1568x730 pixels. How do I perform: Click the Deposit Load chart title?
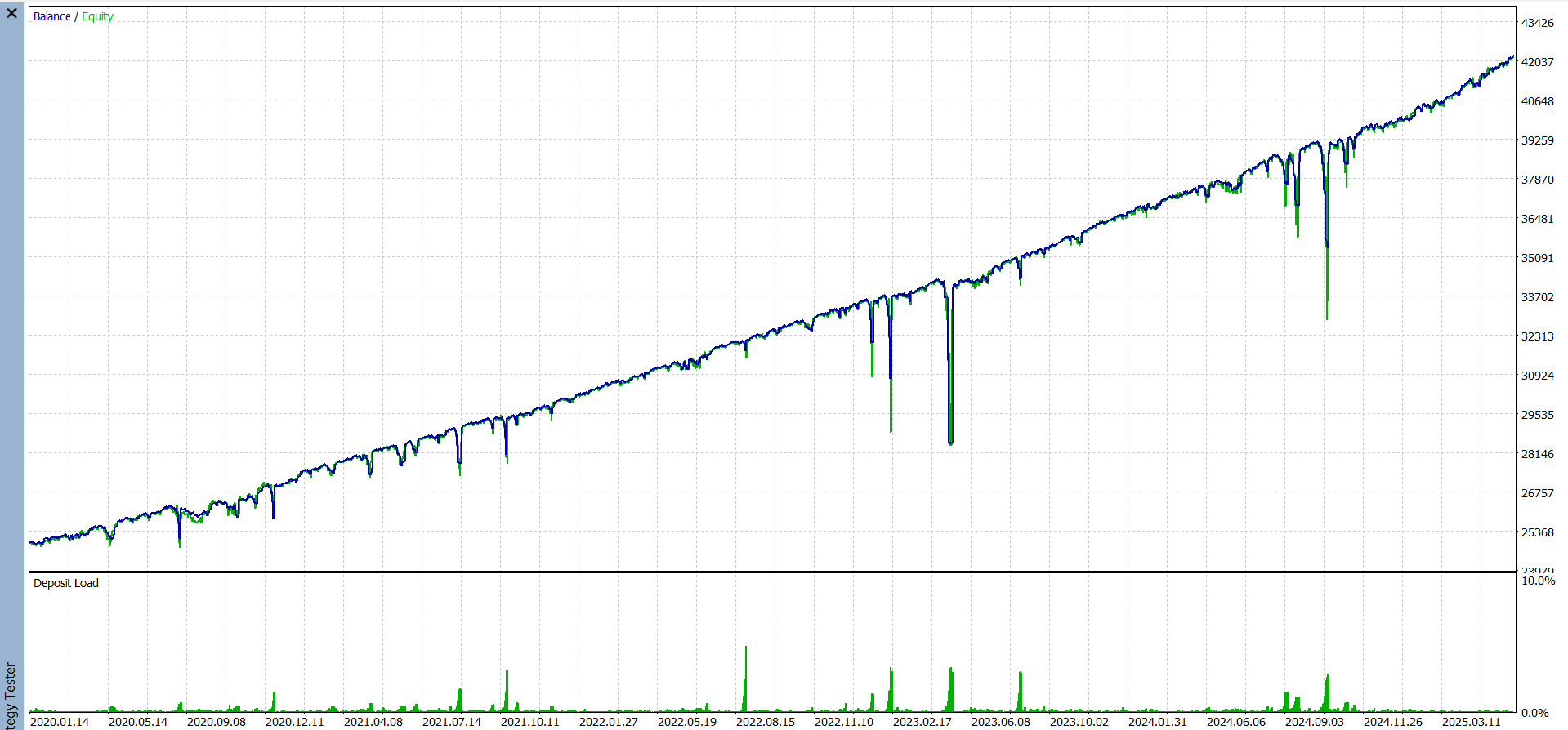(65, 583)
